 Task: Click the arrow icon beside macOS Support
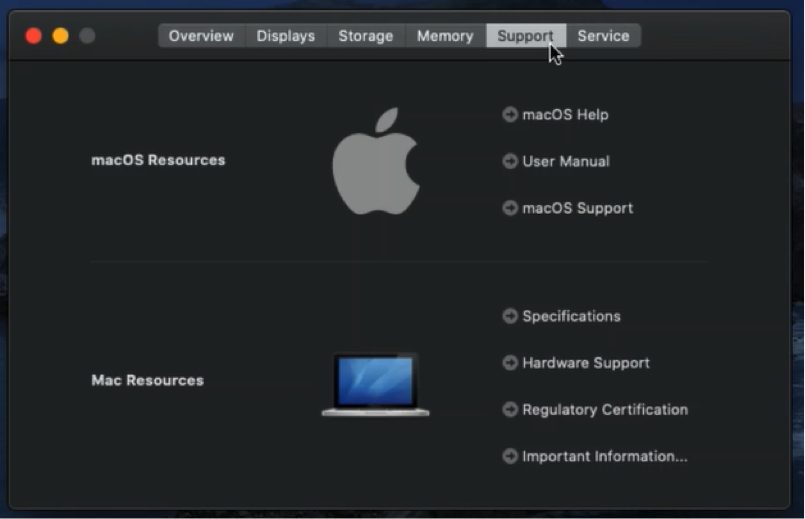tap(510, 208)
